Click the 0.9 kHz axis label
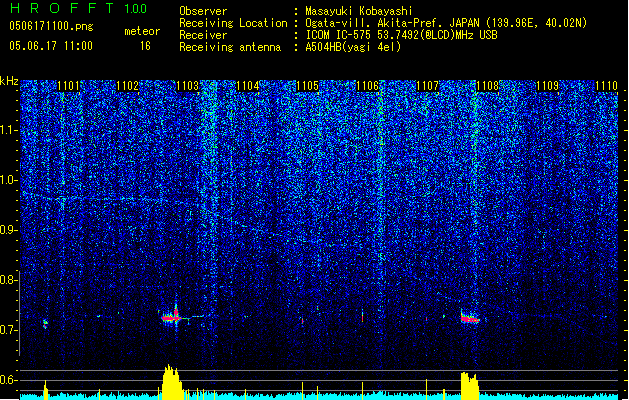This screenshot has height=400, width=629. click(9, 230)
